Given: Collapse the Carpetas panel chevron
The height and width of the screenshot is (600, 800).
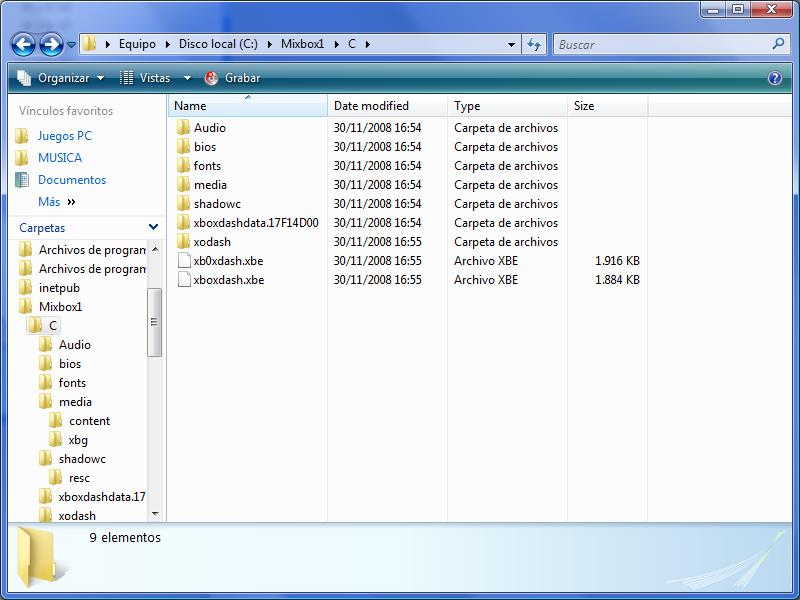Looking at the screenshot, I should click(153, 228).
